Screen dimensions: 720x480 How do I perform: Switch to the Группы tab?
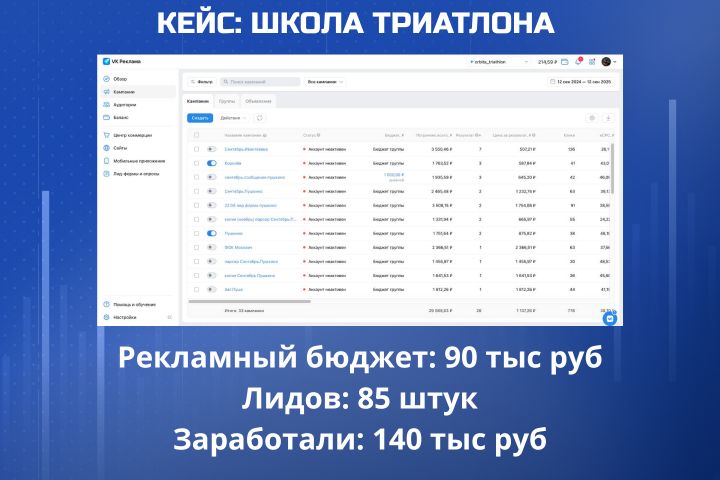pos(227,101)
